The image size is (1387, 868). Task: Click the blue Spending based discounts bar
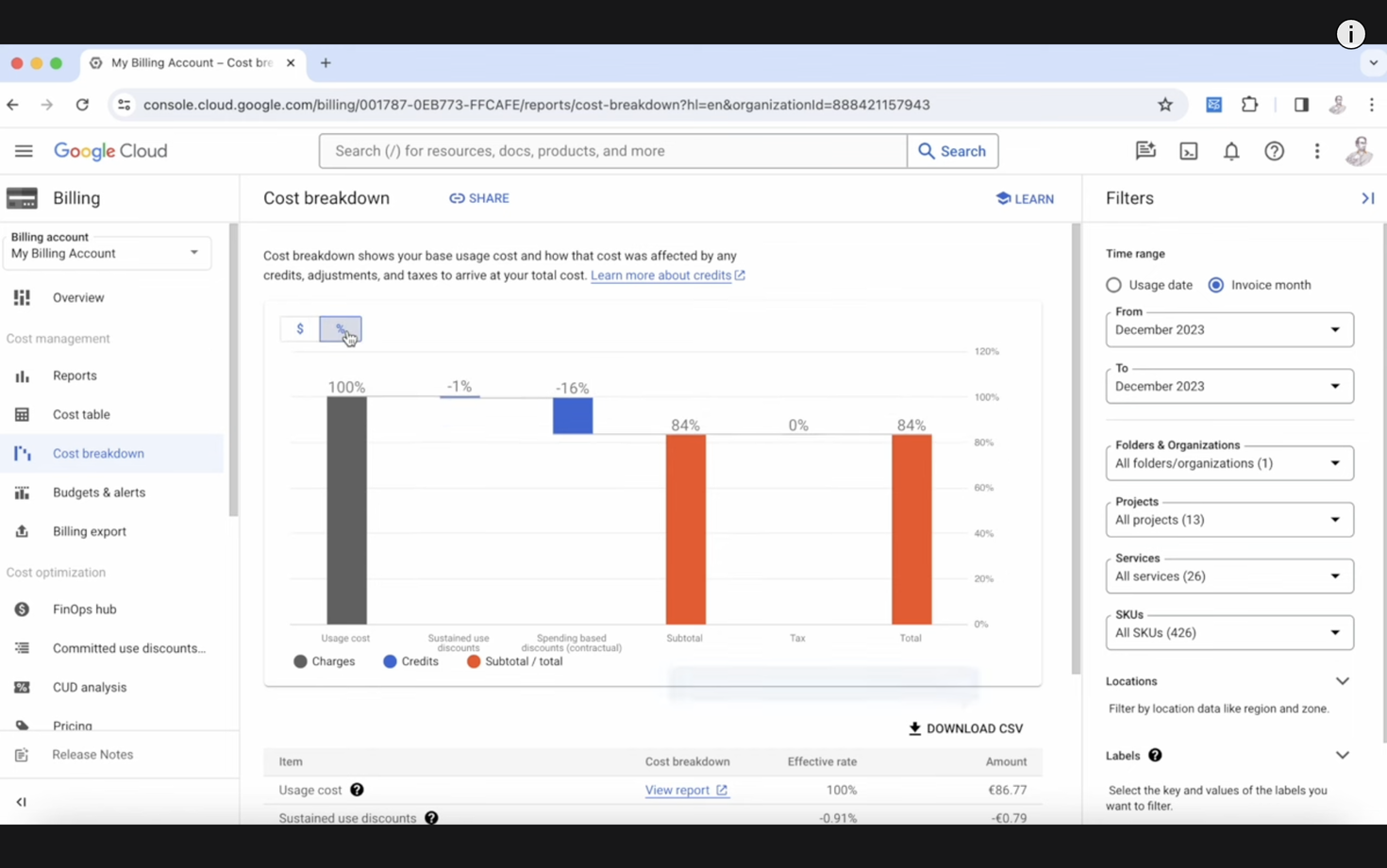573,416
